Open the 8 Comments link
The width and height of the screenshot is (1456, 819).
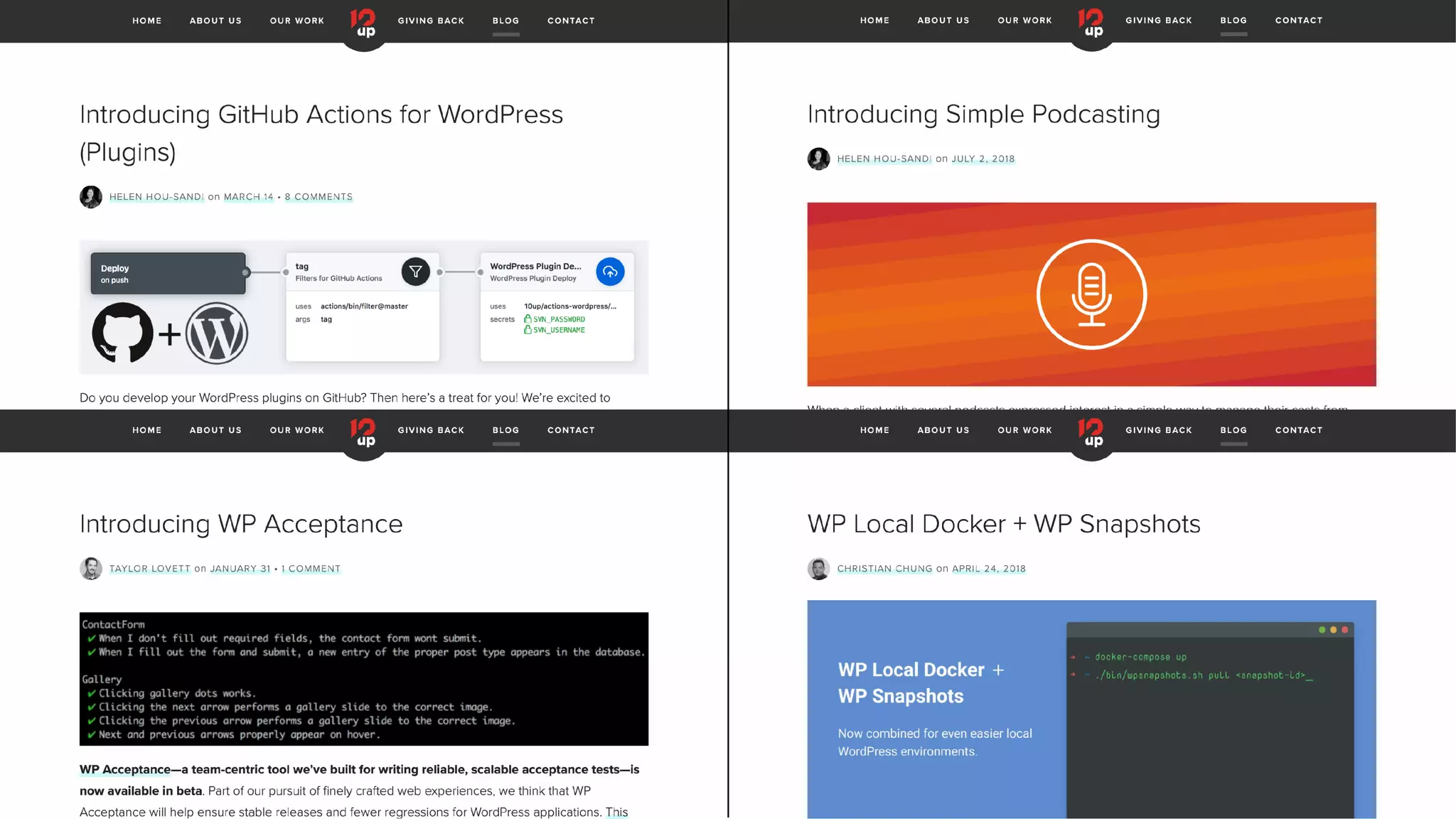point(318,197)
